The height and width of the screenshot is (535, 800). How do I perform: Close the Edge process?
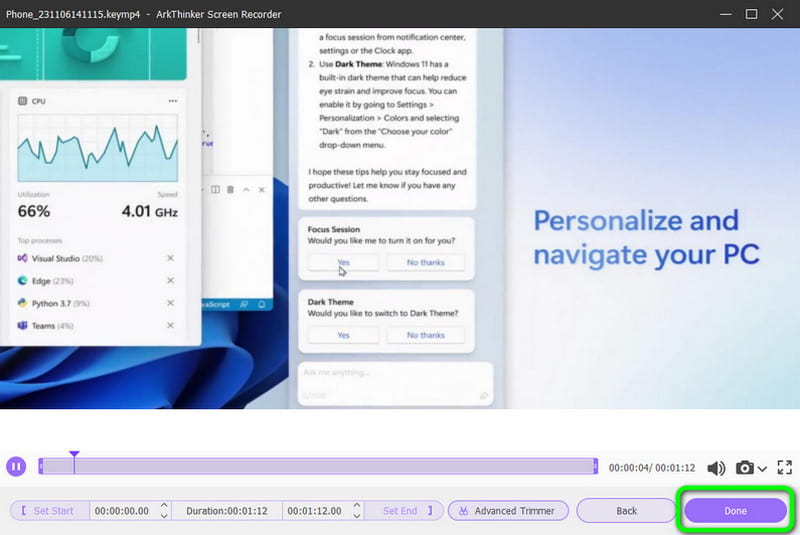point(170,281)
